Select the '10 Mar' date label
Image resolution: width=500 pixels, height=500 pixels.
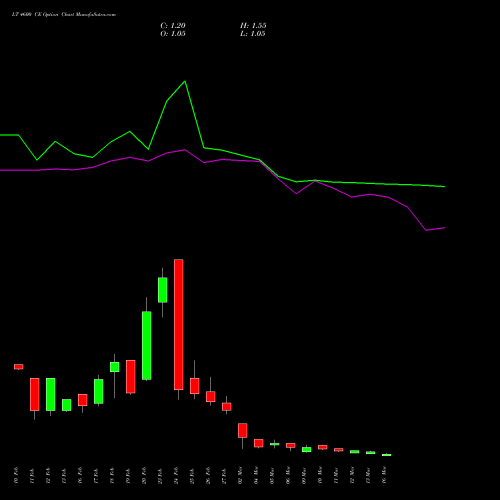click(x=321, y=475)
